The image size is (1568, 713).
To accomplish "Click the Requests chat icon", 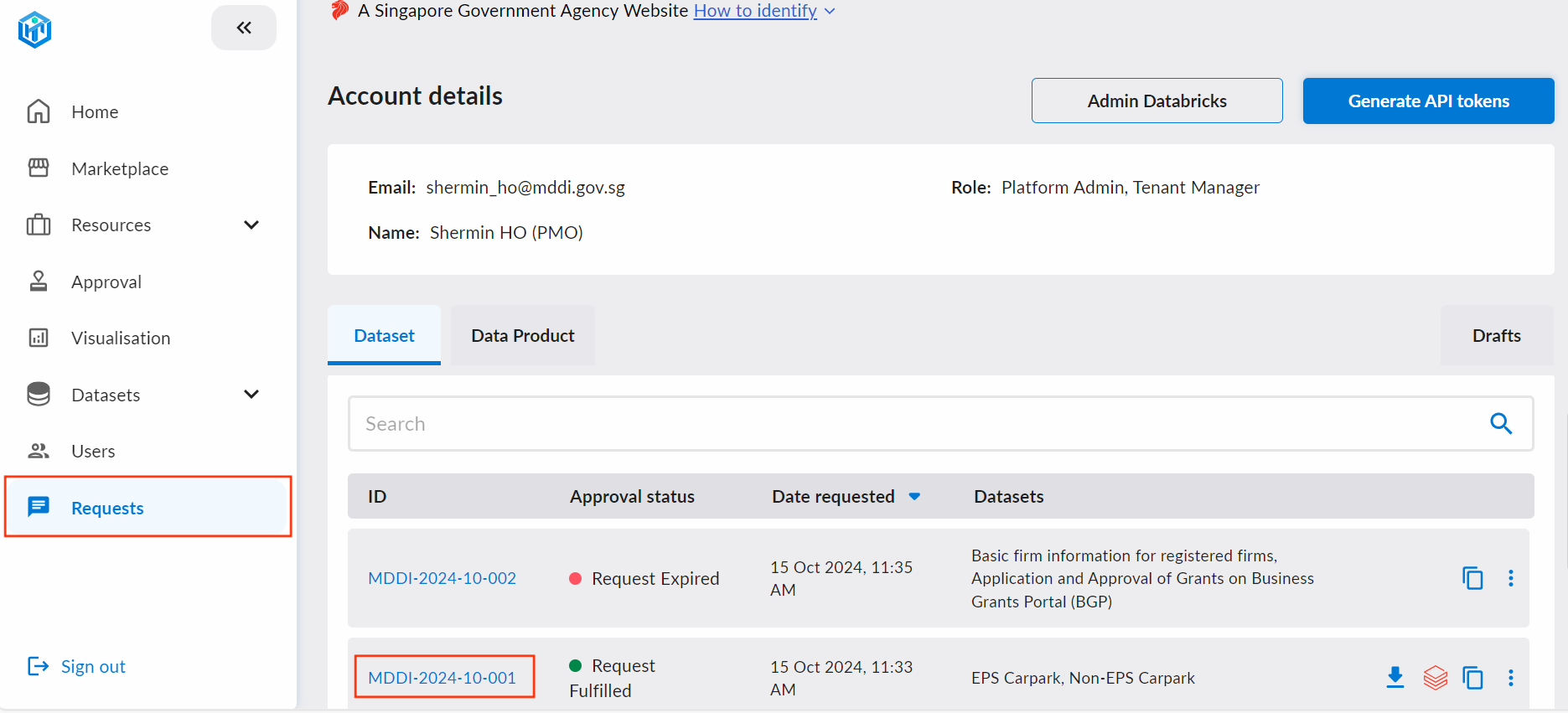I will point(39,507).
